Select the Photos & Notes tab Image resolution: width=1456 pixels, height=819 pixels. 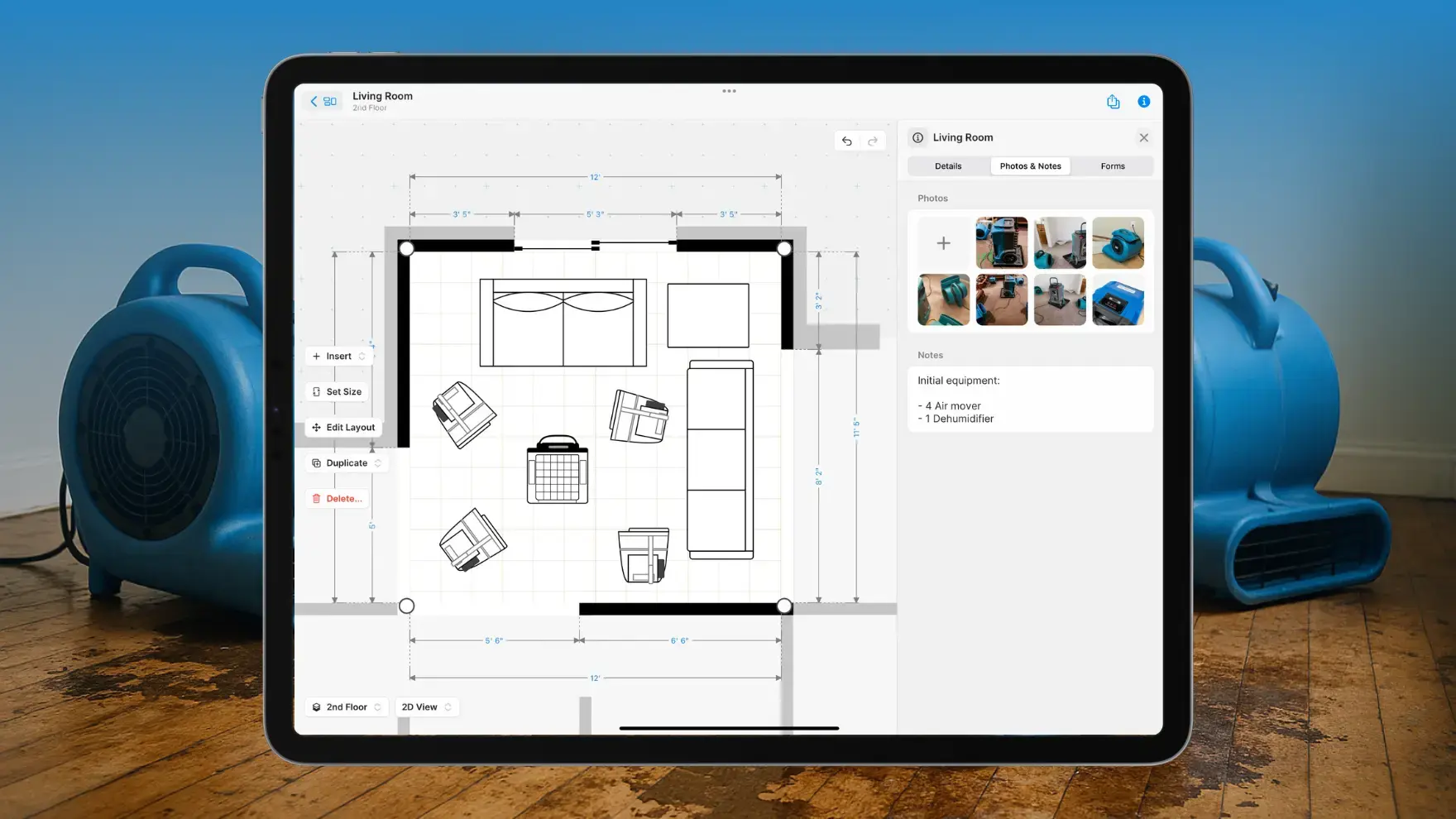coord(1030,166)
